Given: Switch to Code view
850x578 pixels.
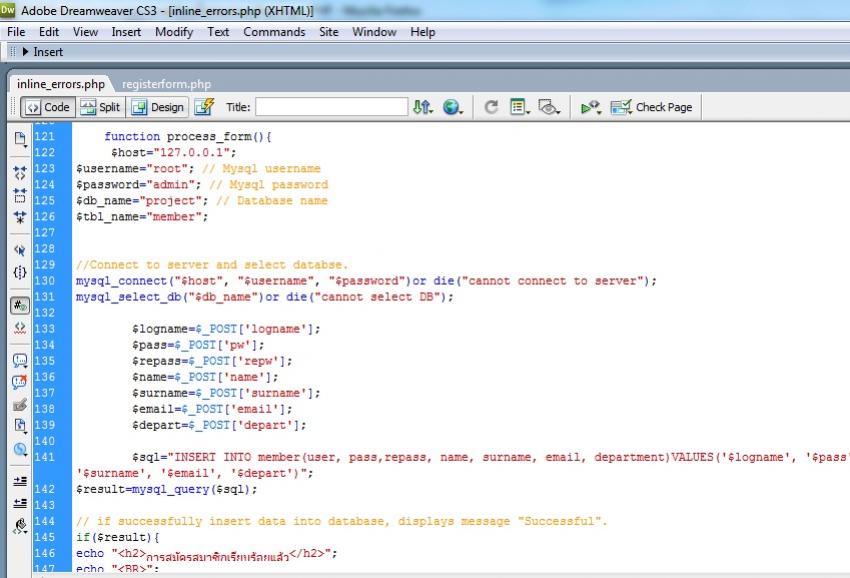Looking at the screenshot, I should 48,107.
